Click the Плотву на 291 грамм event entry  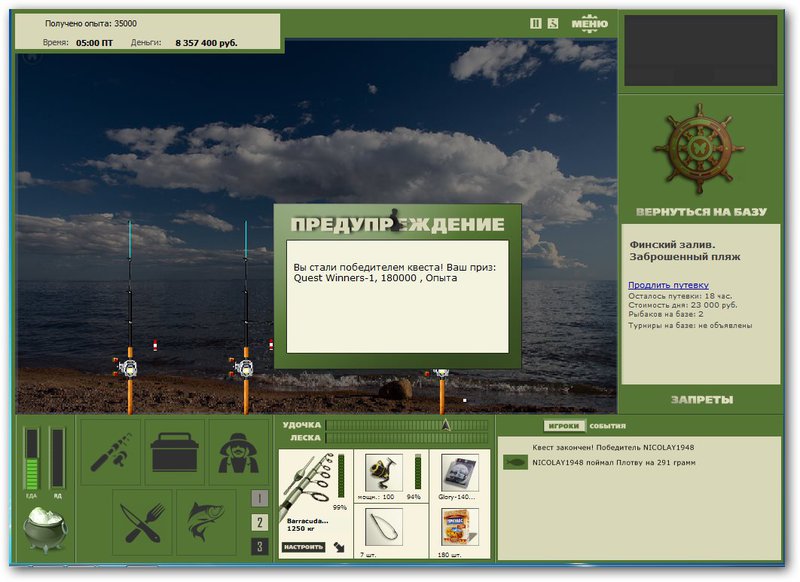pos(614,463)
